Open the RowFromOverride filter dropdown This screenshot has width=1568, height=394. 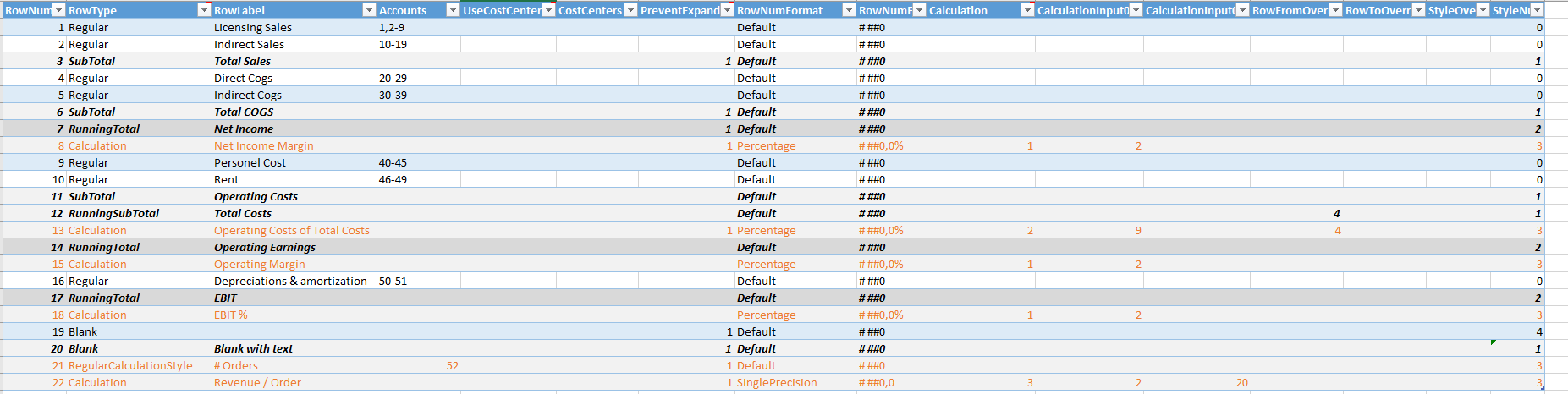pos(1335,10)
